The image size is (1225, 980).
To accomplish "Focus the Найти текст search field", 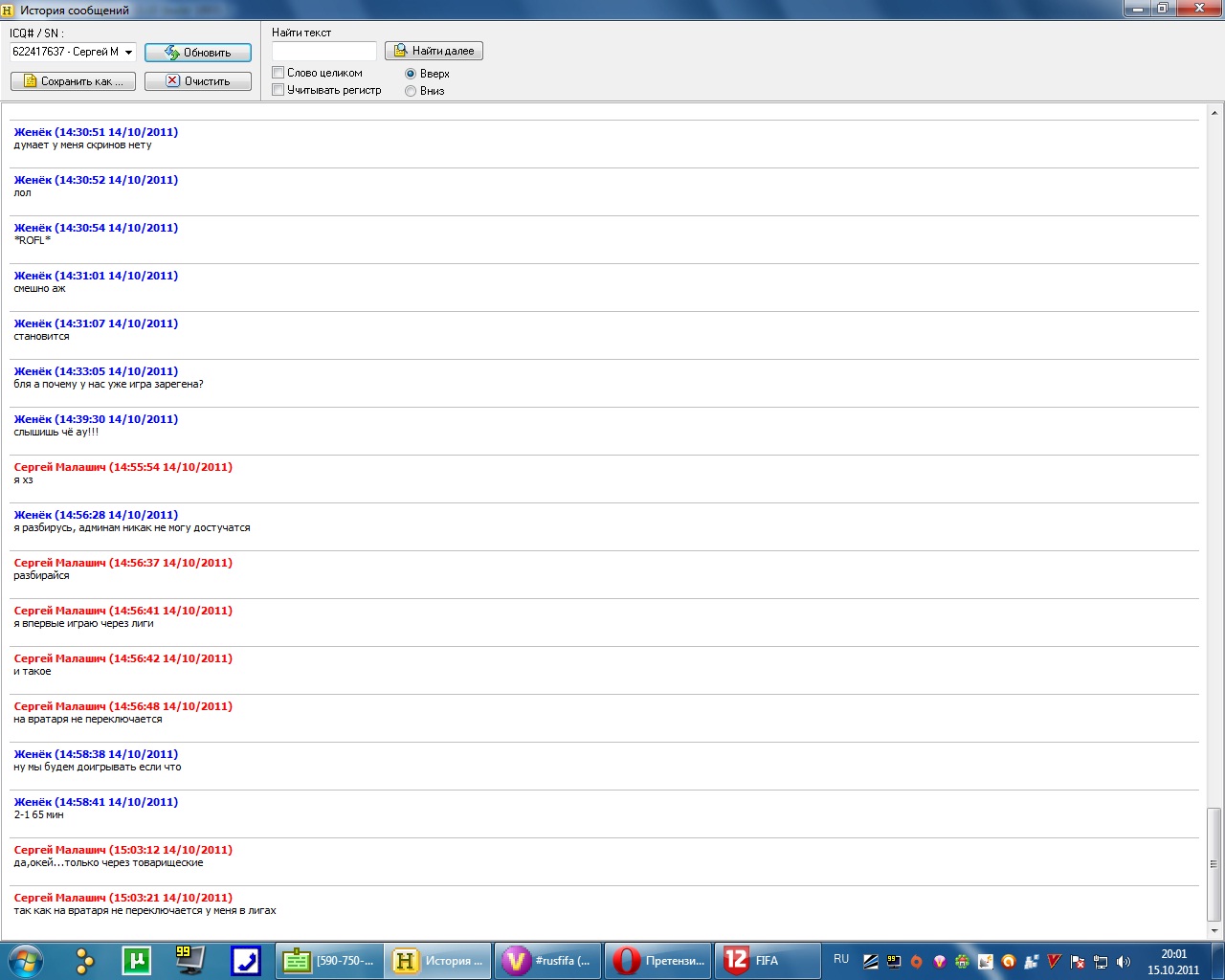I will pos(324,51).
